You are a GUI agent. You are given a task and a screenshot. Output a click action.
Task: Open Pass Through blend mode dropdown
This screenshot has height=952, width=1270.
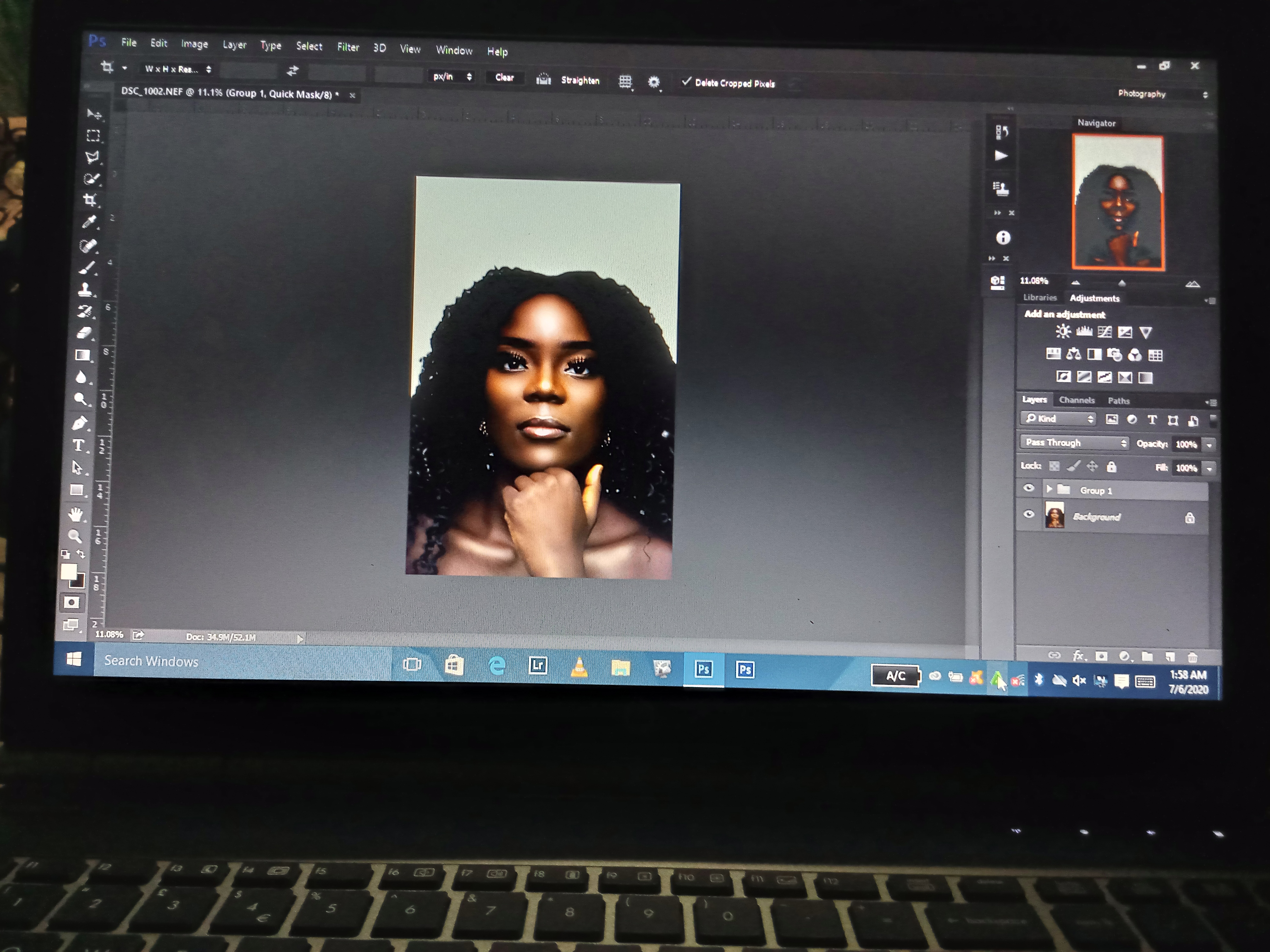tap(1074, 442)
